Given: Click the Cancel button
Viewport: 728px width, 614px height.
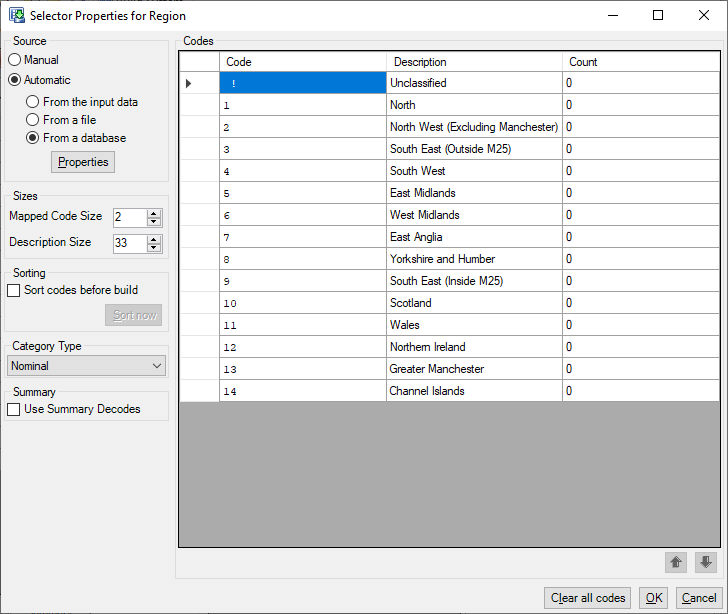Looking at the screenshot, I should (699, 598).
